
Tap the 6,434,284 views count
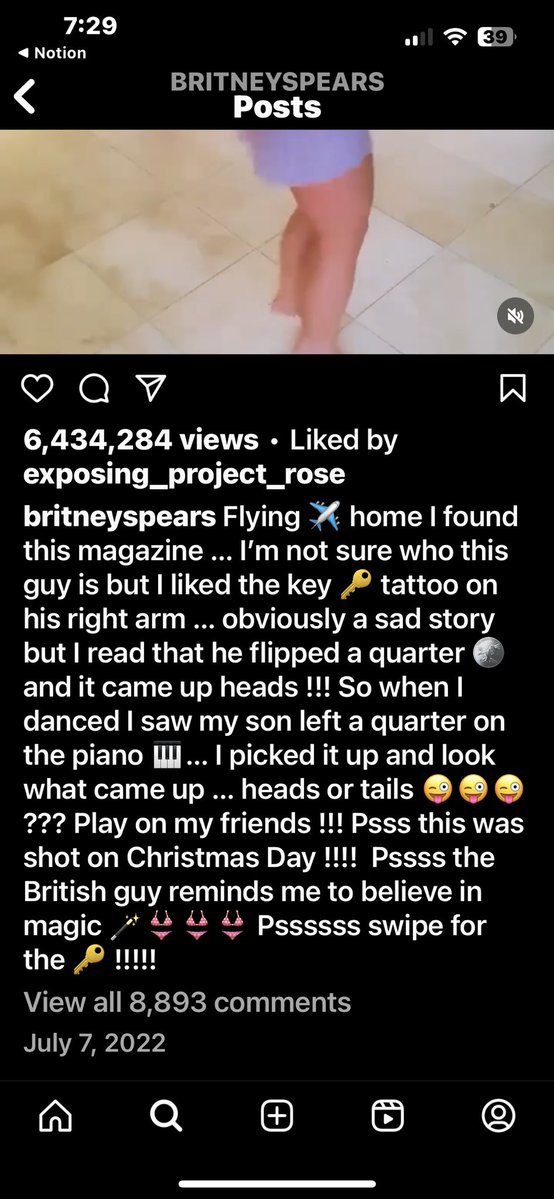click(142, 440)
